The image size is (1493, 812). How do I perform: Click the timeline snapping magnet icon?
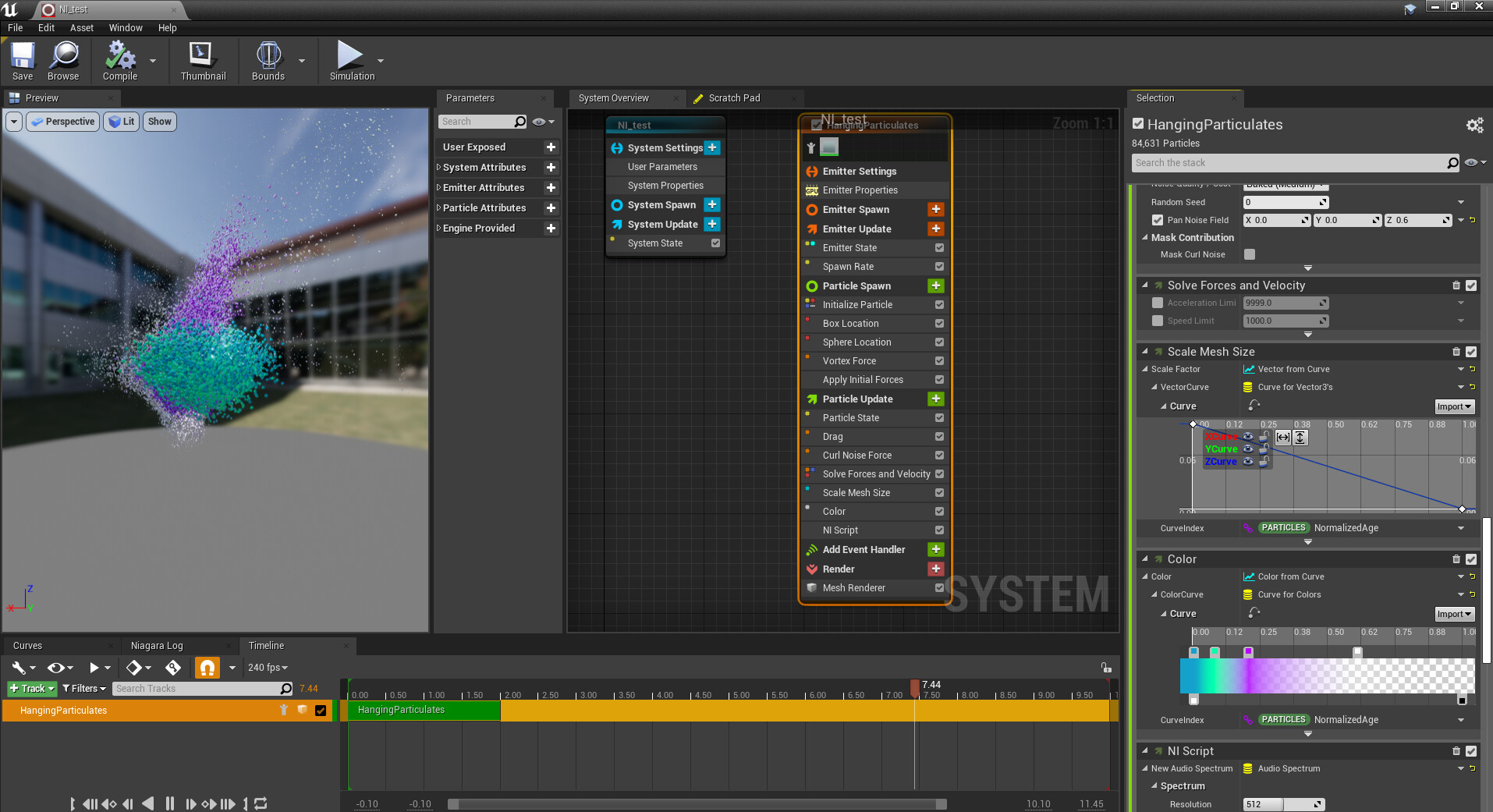(x=207, y=668)
